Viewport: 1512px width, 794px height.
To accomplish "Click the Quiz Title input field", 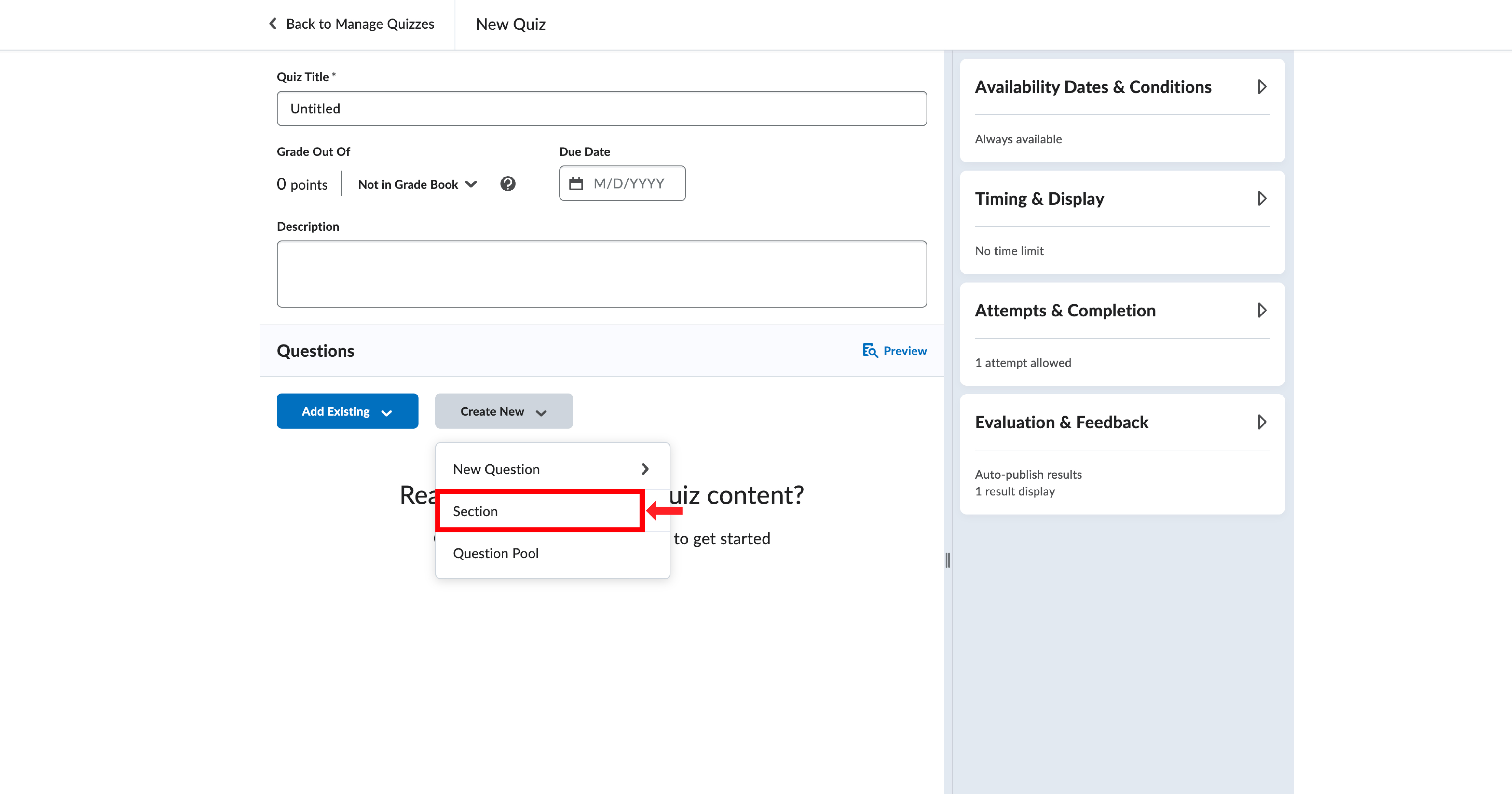I will [601, 109].
